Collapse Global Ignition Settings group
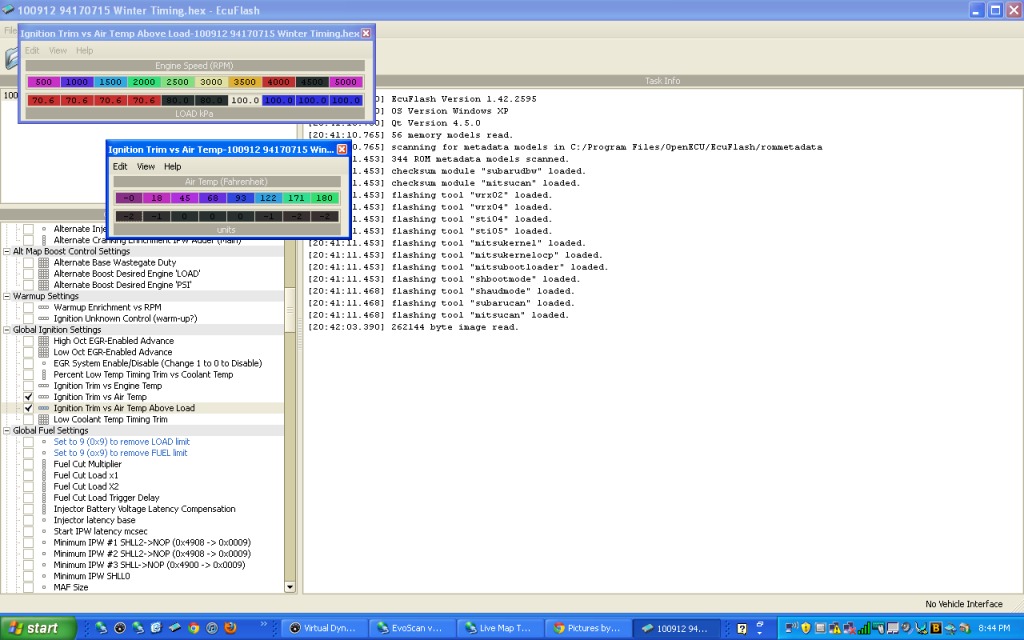1024x640 pixels. coord(7,330)
